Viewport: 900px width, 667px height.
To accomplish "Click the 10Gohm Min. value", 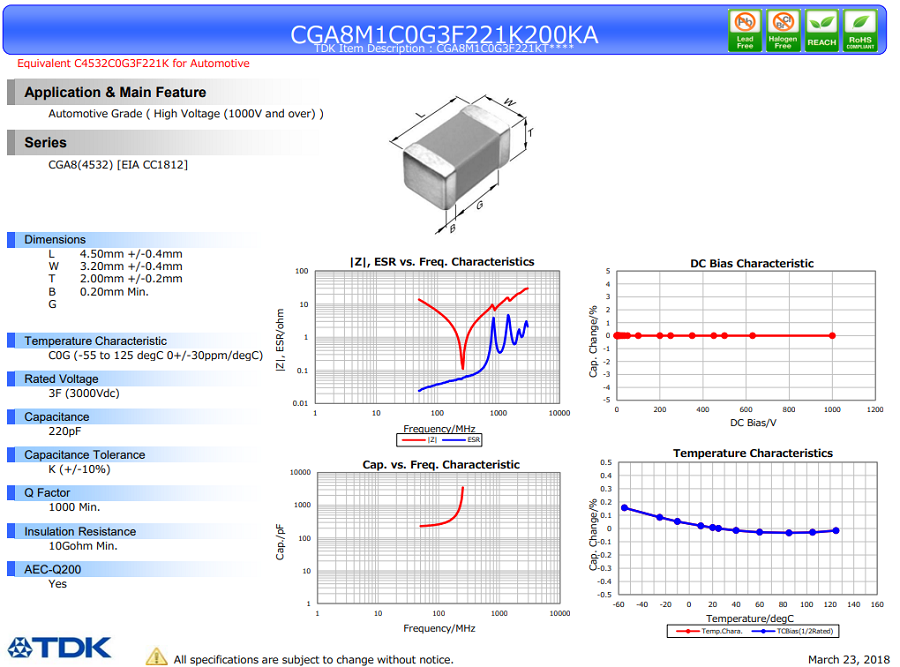I will pyautogui.click(x=83, y=546).
